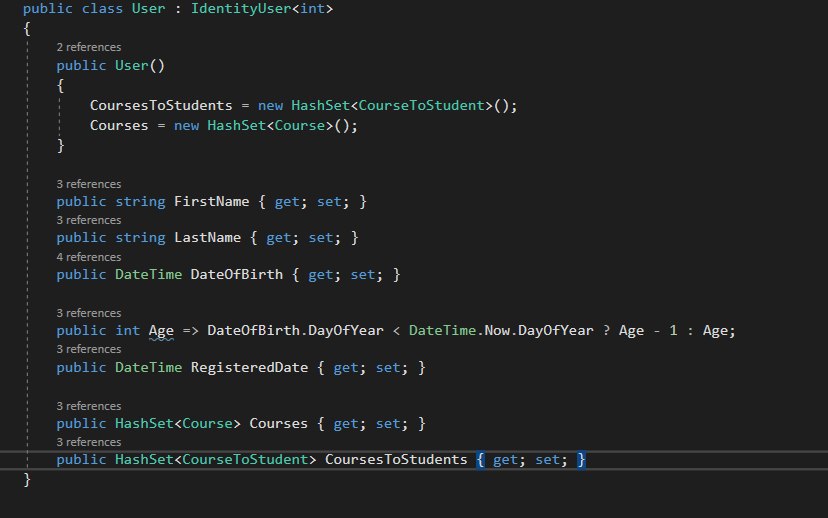
Task: Click the class closing brace at bottom
Action: 27,479
